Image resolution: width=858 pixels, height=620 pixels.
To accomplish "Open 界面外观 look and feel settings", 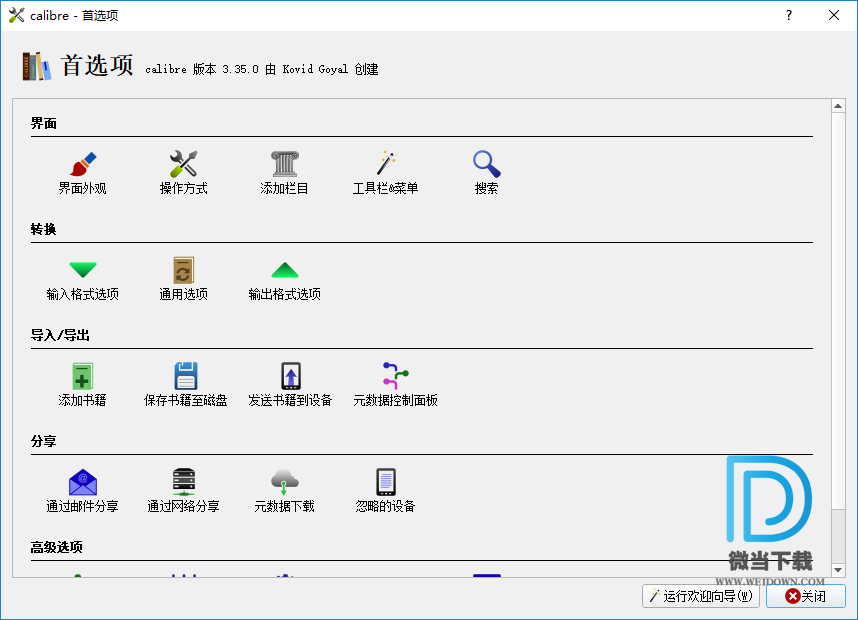I will [83, 173].
